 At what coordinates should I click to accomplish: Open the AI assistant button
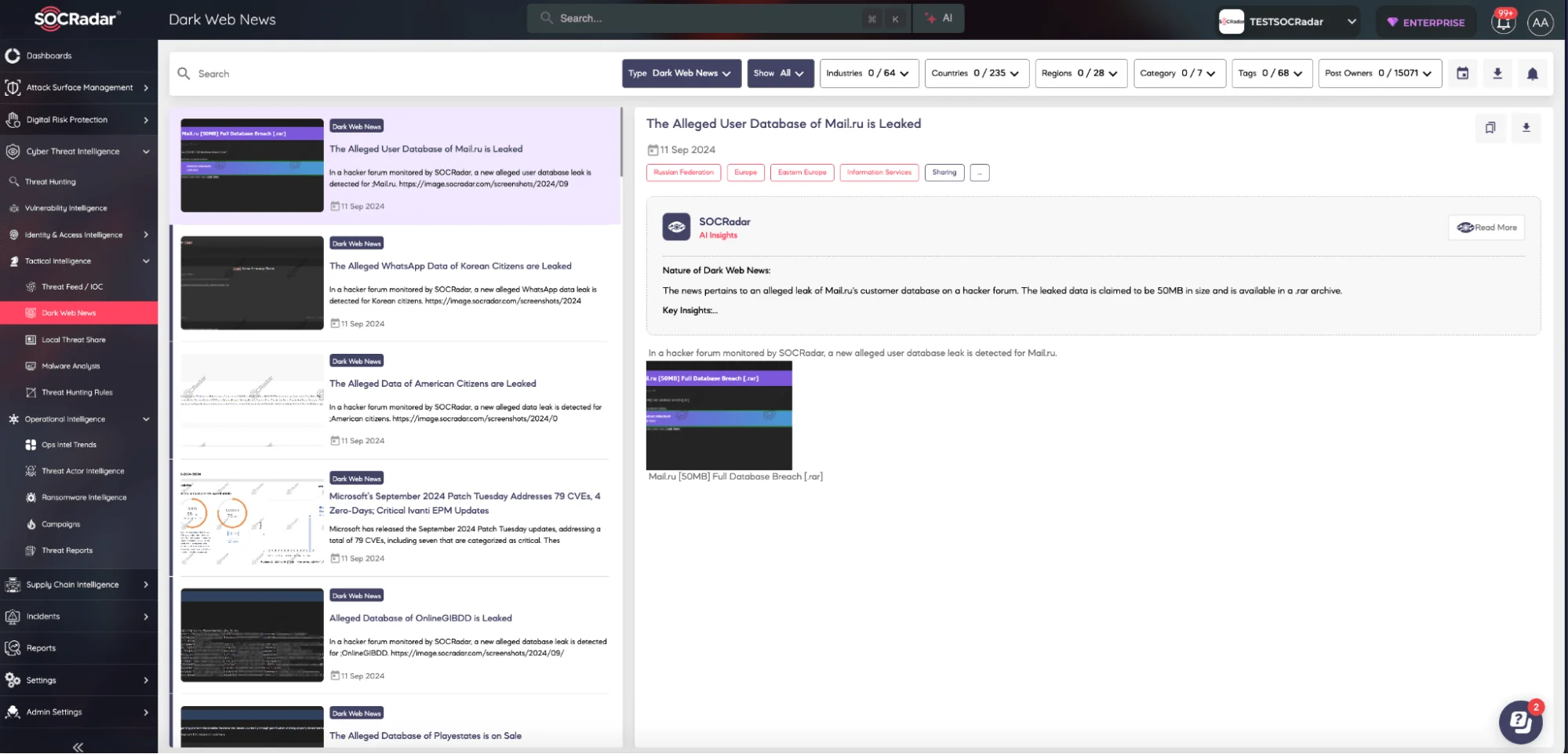pos(939,18)
